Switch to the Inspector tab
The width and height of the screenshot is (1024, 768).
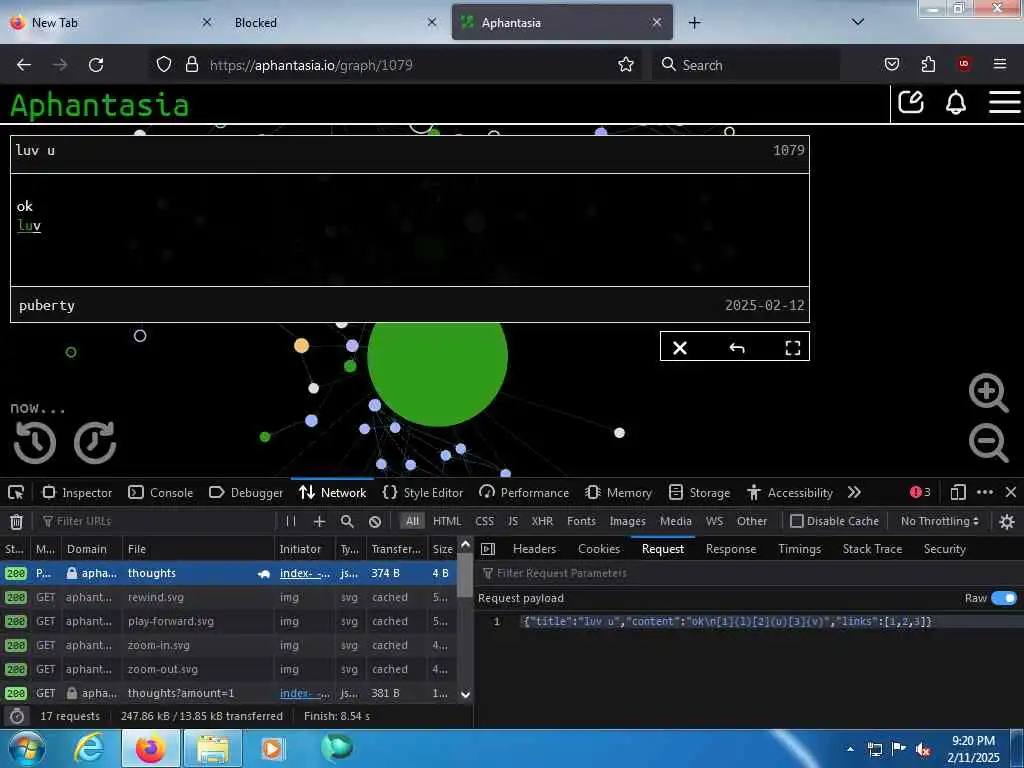pos(78,493)
